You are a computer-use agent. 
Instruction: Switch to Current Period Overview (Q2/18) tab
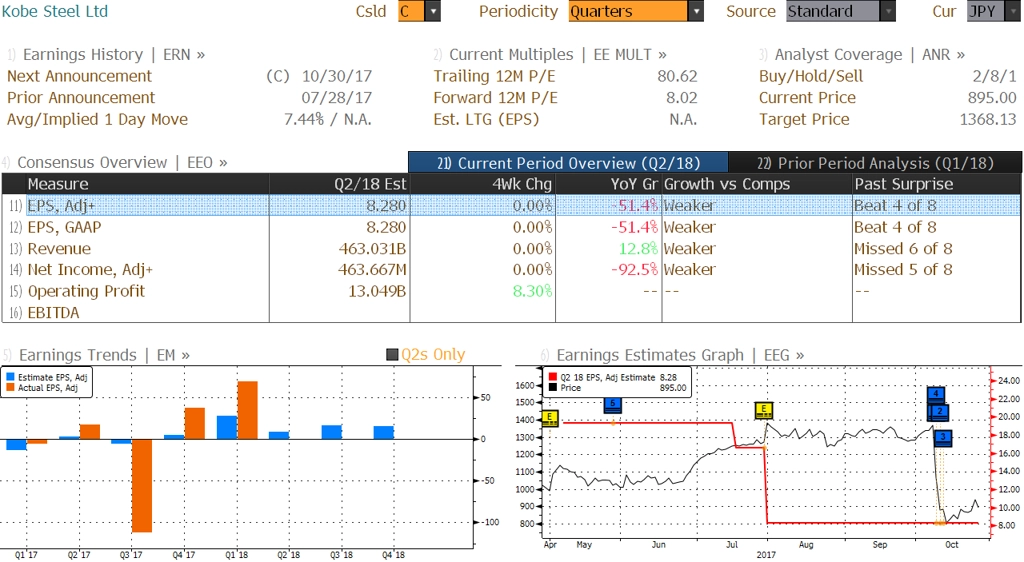click(568, 163)
